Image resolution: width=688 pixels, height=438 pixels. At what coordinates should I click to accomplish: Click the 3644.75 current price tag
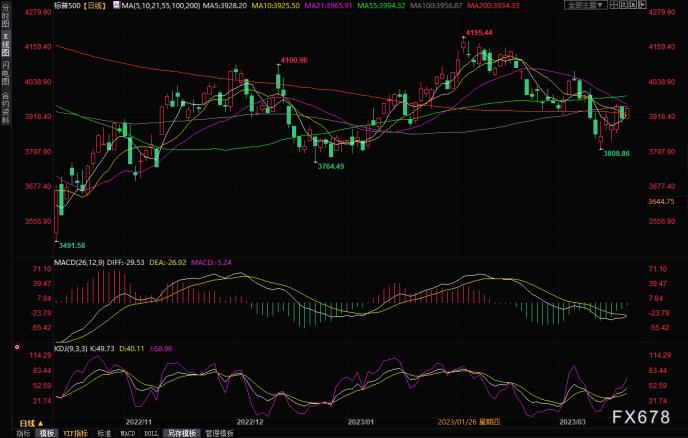(661, 201)
